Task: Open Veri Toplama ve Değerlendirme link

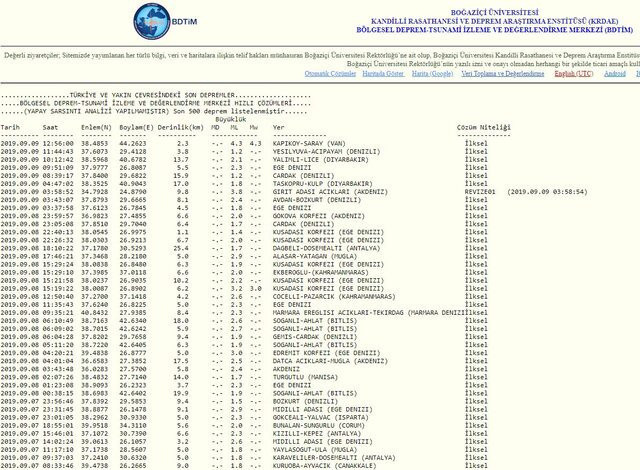Action: 502,74
